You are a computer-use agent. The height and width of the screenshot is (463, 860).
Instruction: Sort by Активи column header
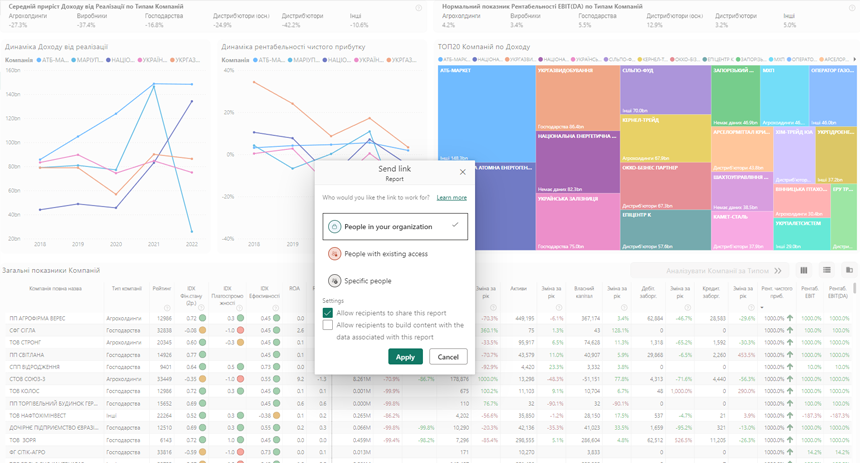(518, 289)
